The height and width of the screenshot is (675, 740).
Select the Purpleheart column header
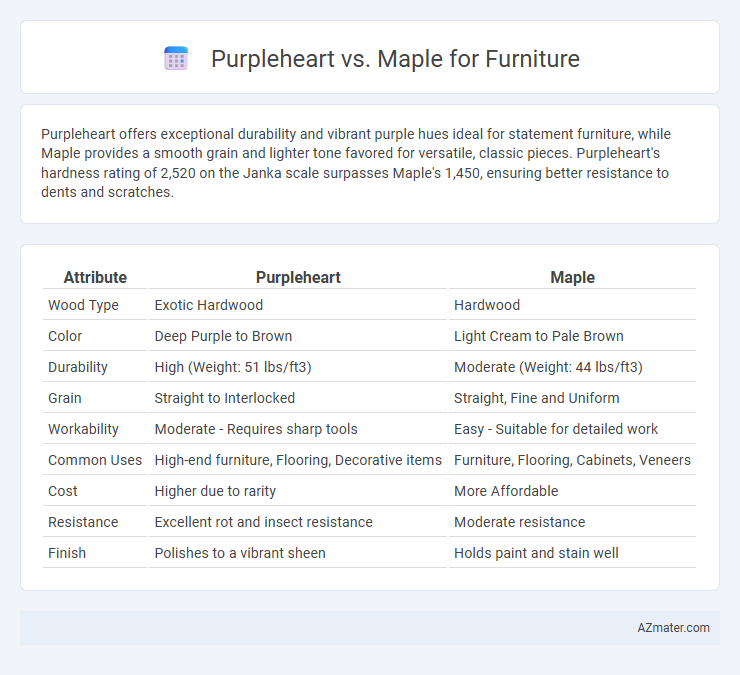click(298, 277)
